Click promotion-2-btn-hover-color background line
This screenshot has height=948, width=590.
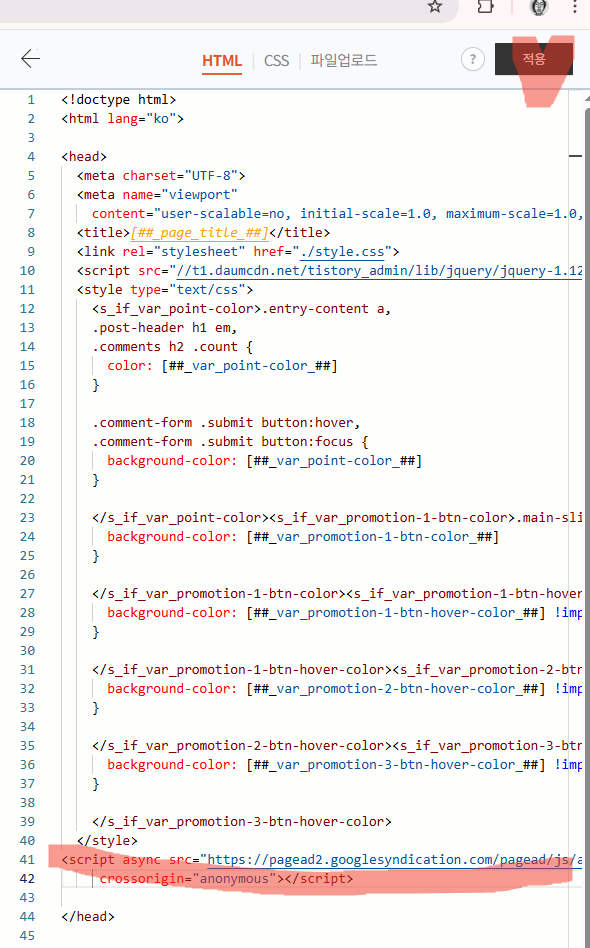click(x=345, y=689)
